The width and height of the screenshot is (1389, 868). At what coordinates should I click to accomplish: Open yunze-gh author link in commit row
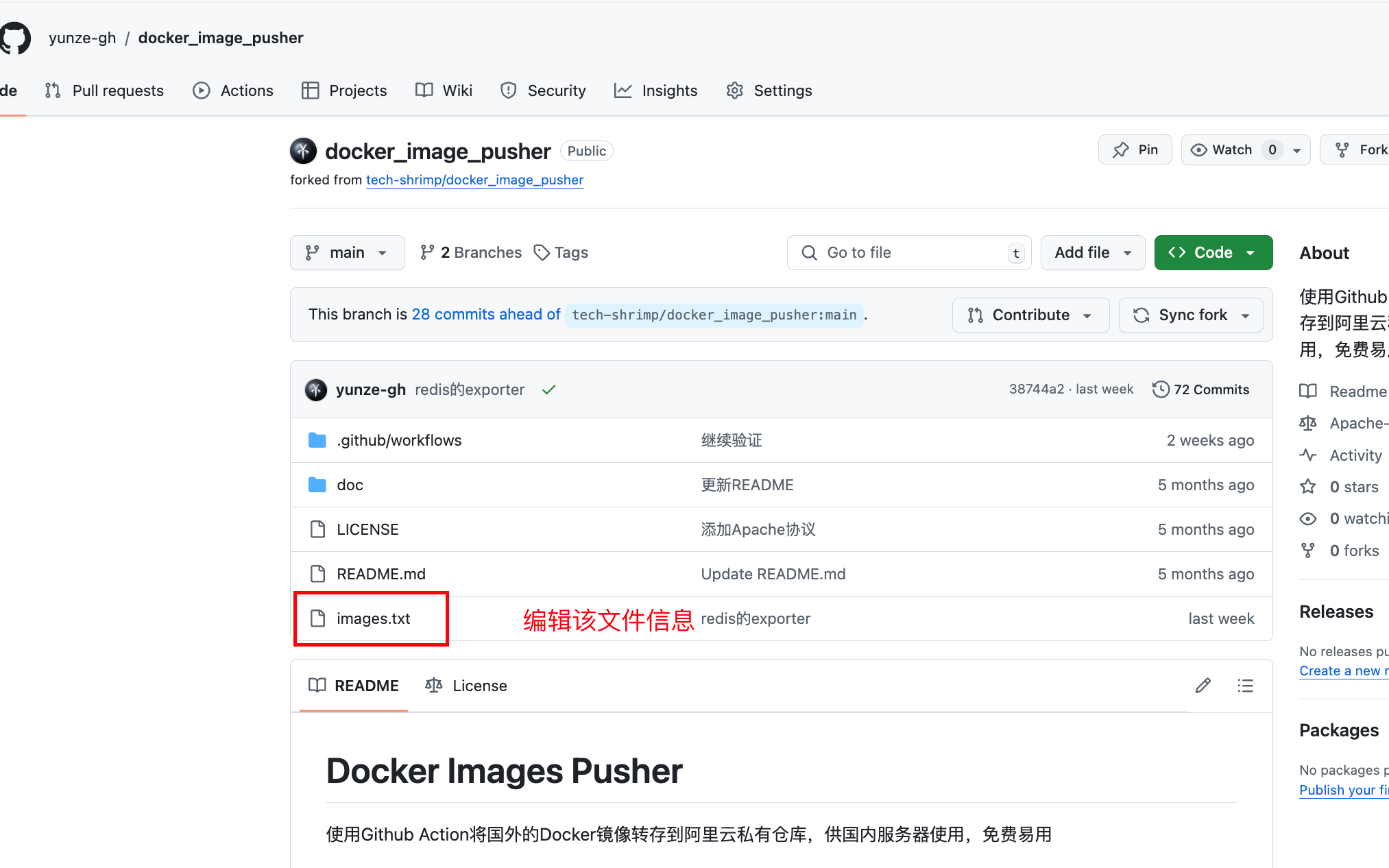370,389
